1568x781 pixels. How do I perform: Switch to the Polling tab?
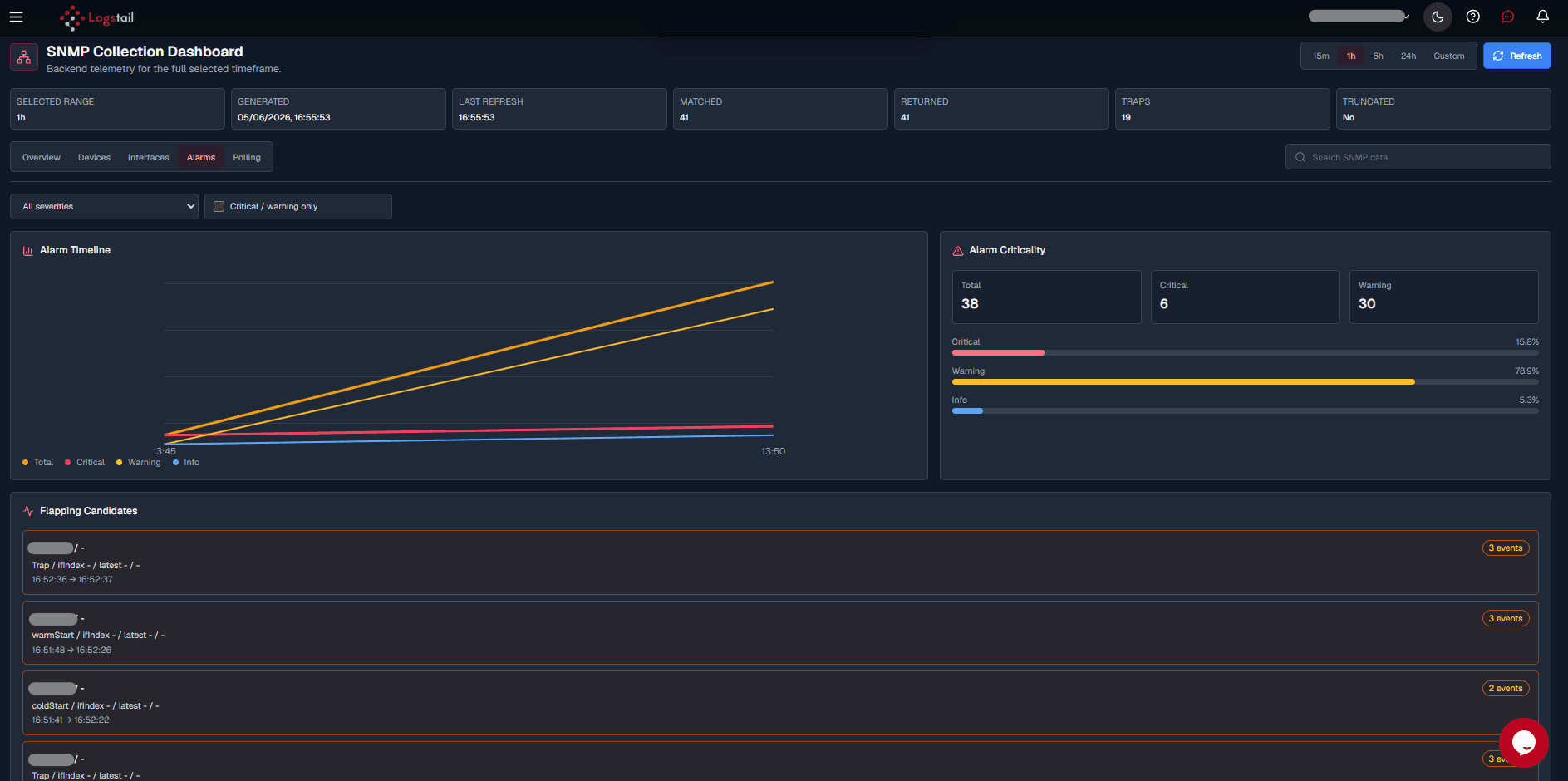tap(247, 157)
